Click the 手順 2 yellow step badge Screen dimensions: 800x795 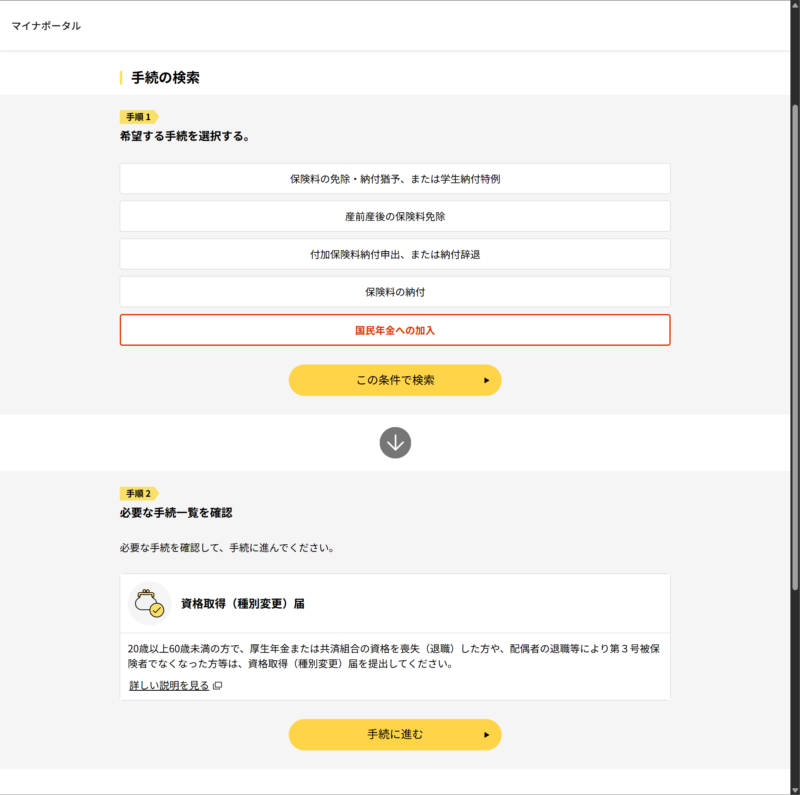click(138, 494)
